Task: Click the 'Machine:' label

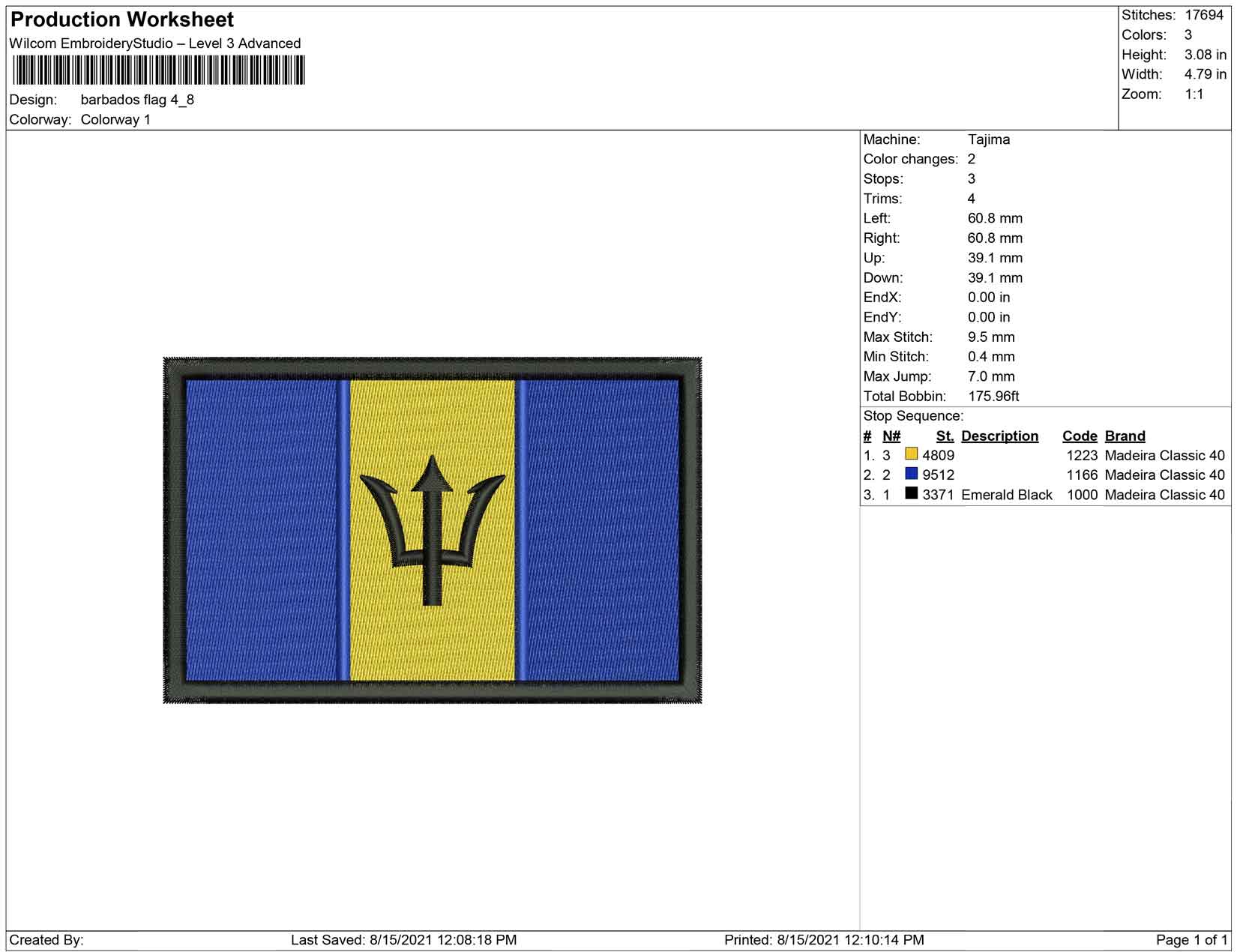Action: pyautogui.click(x=891, y=139)
